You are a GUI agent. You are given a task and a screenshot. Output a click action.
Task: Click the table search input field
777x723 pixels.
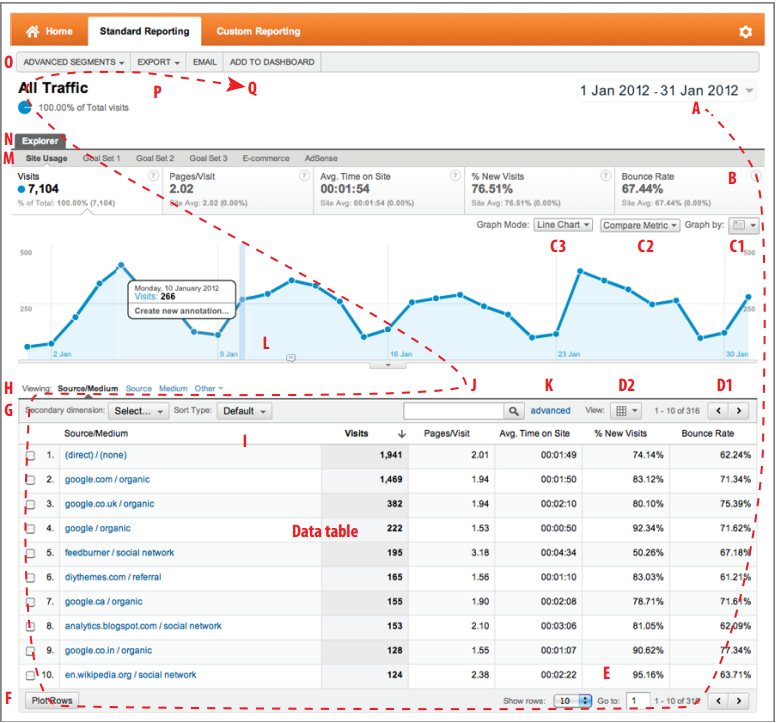tap(452, 411)
